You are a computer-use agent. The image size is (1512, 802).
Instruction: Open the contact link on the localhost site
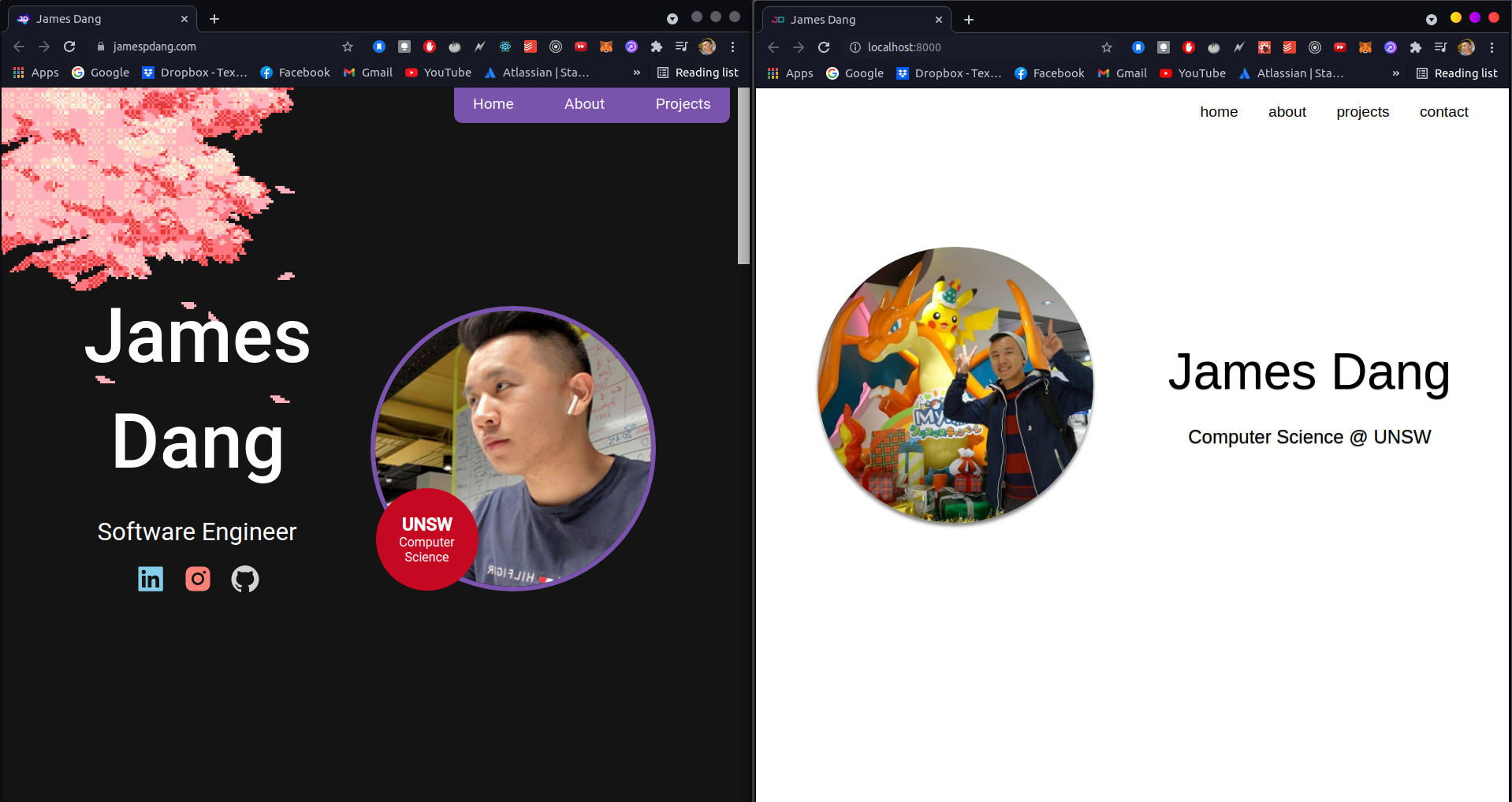coord(1443,112)
